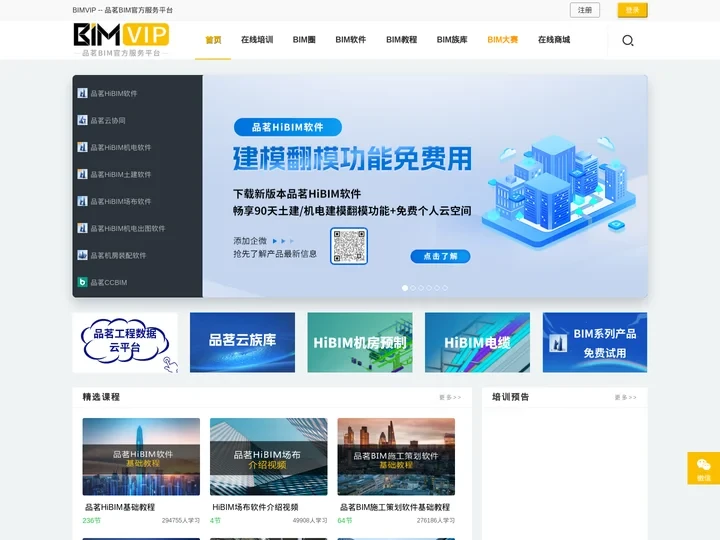
Task: Select 品茗HiBIM机电软件 sidebar link
Action: pyautogui.click(x=120, y=148)
